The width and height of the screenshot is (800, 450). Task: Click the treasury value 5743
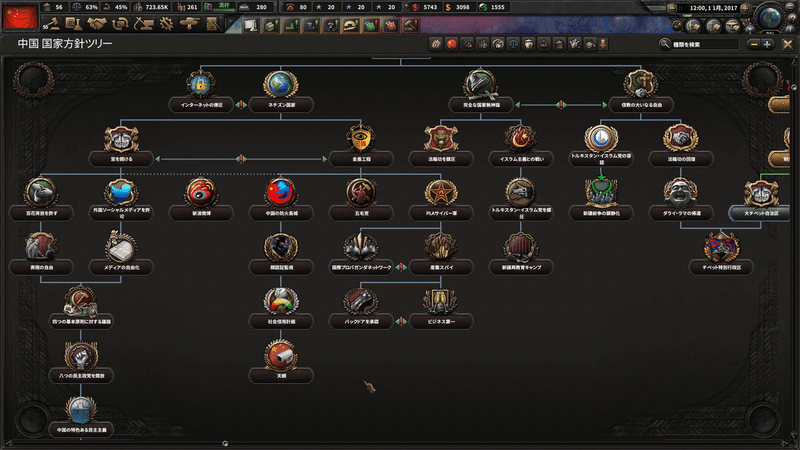(x=430, y=7)
